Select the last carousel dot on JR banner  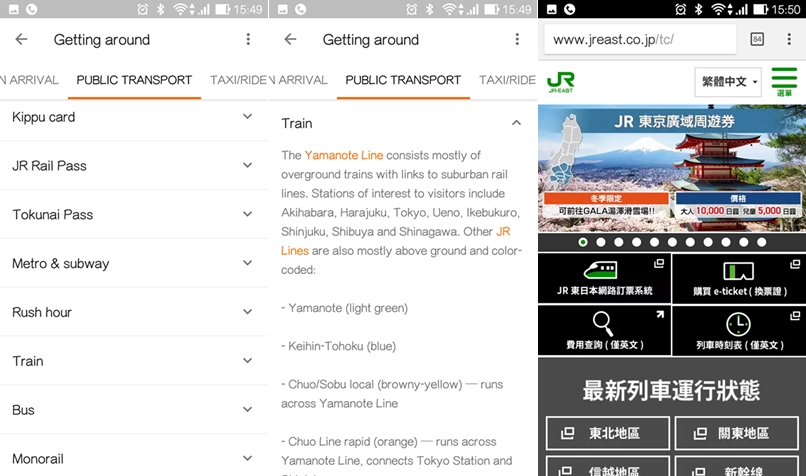761,242
